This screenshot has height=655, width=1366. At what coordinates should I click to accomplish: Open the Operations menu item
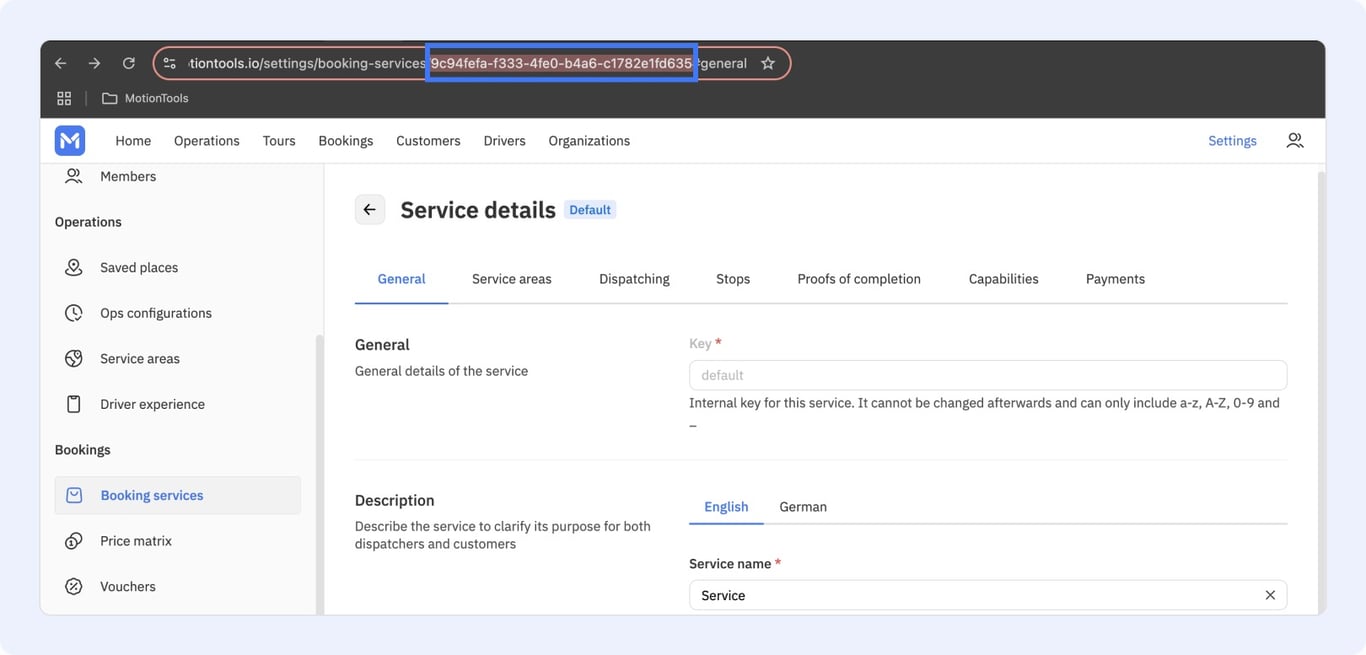click(x=207, y=141)
